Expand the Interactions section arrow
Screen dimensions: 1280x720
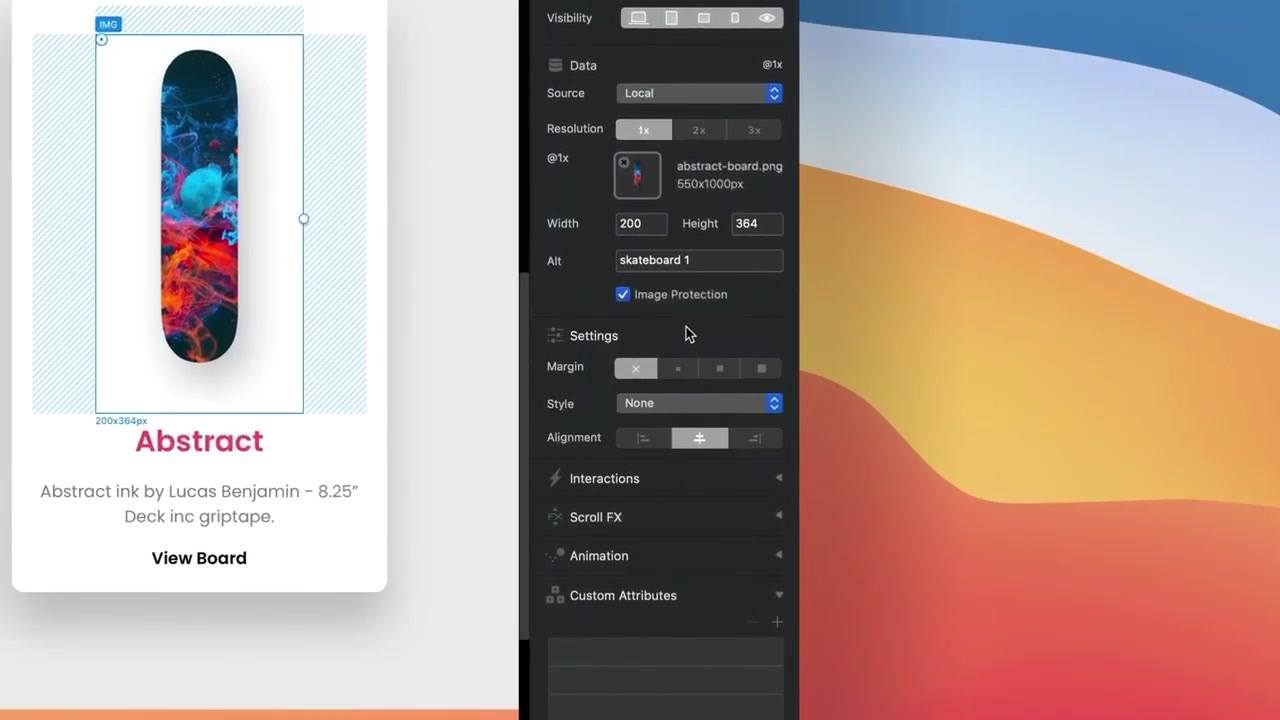[x=779, y=478]
